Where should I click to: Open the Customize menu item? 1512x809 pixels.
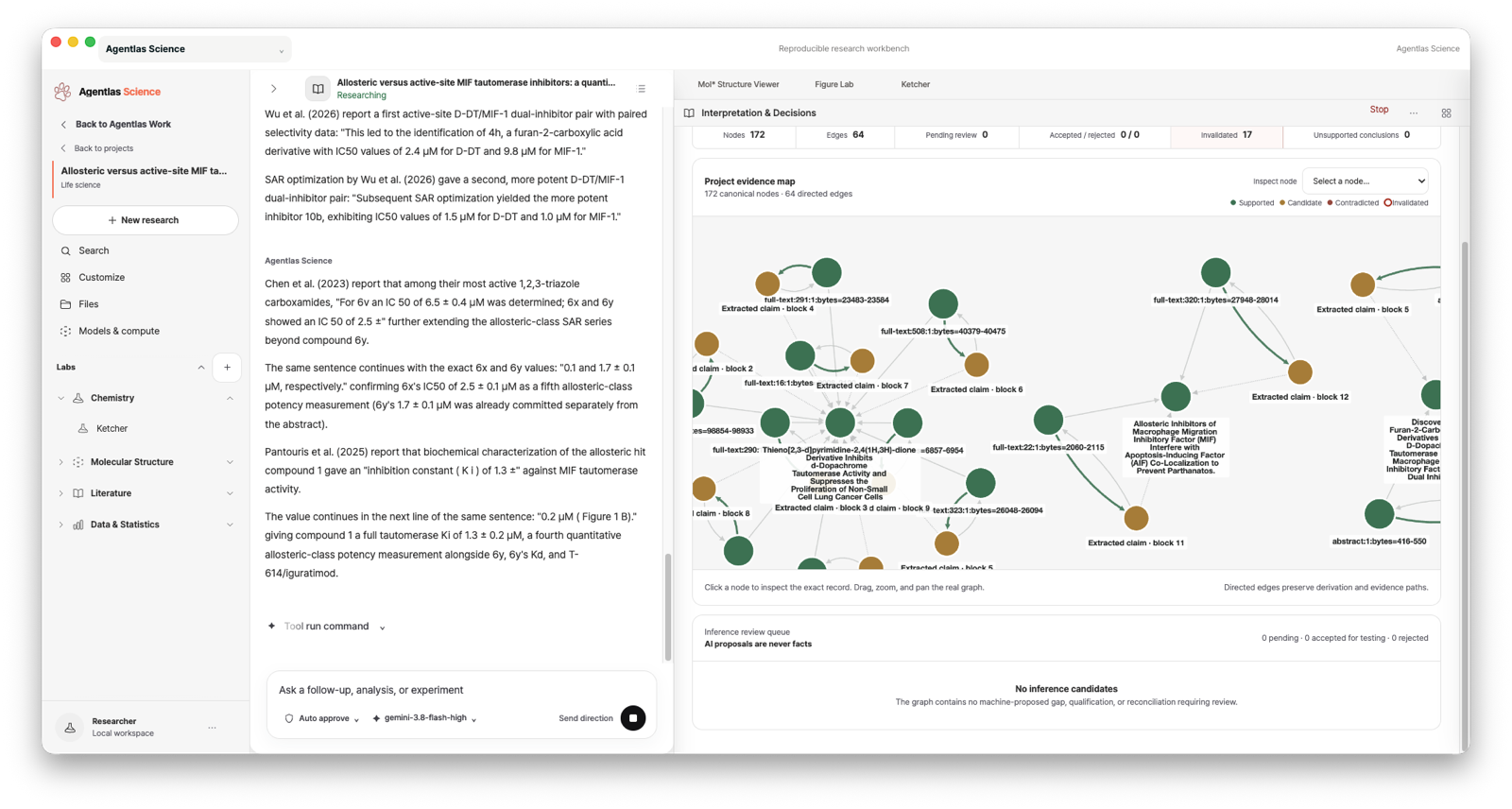pyautogui.click(x=102, y=278)
